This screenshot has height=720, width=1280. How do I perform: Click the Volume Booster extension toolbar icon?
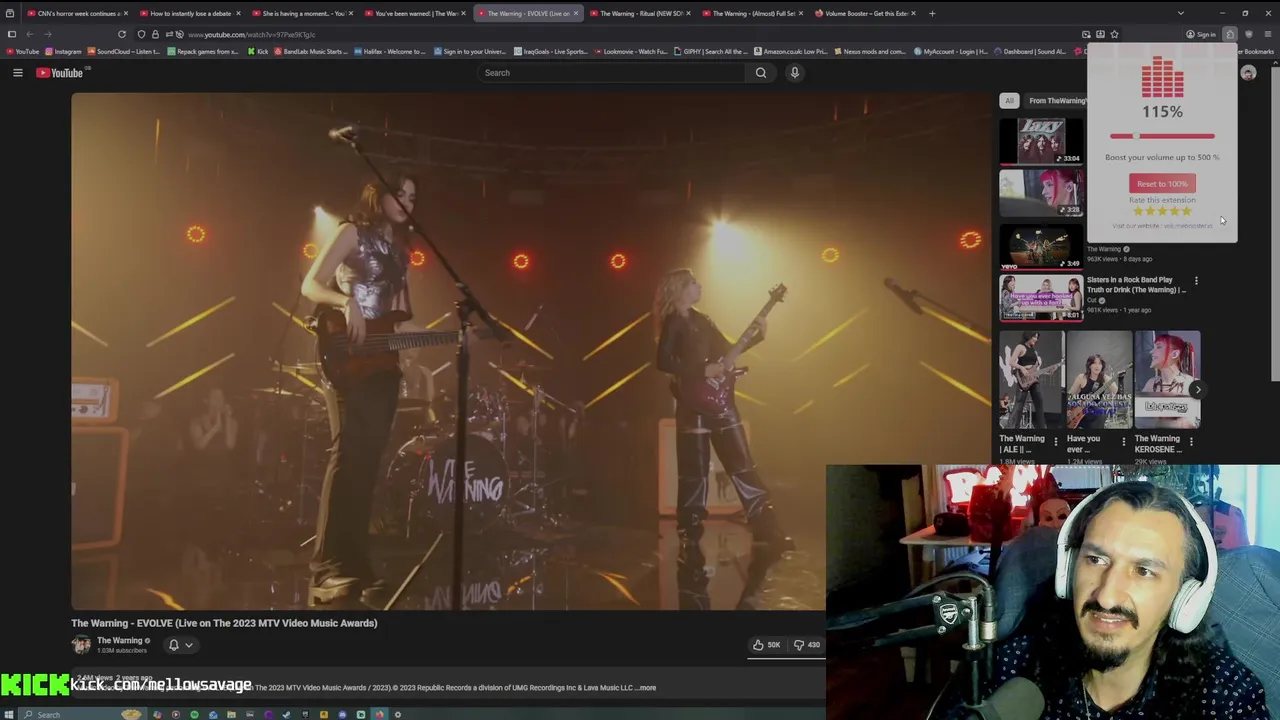point(1230,34)
